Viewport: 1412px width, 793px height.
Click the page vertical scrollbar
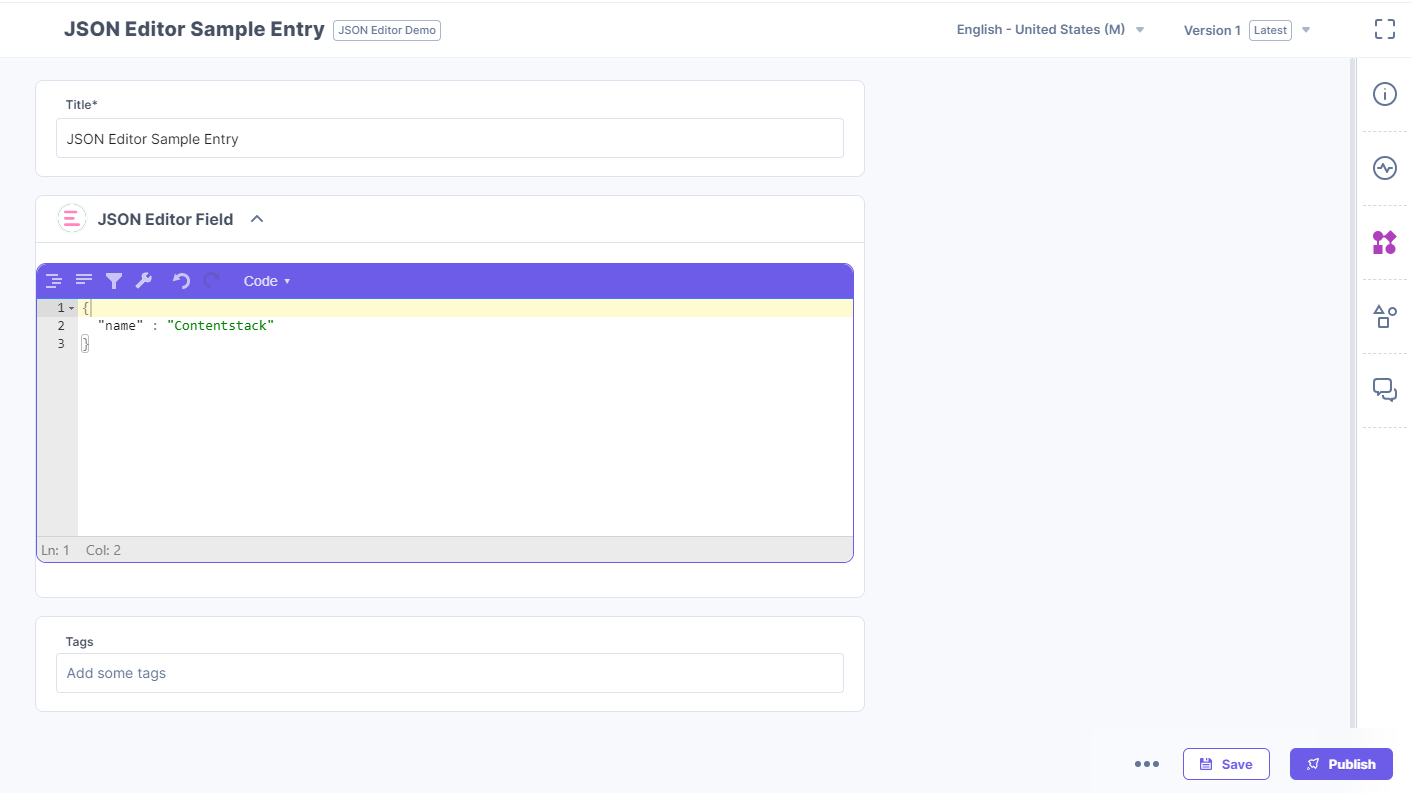click(x=1354, y=393)
